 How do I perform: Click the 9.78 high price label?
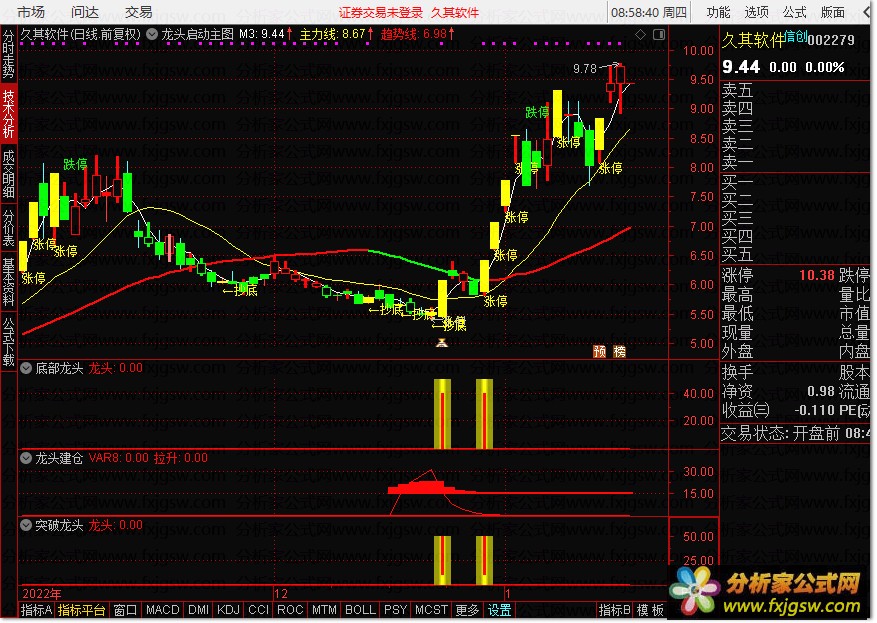pos(585,69)
